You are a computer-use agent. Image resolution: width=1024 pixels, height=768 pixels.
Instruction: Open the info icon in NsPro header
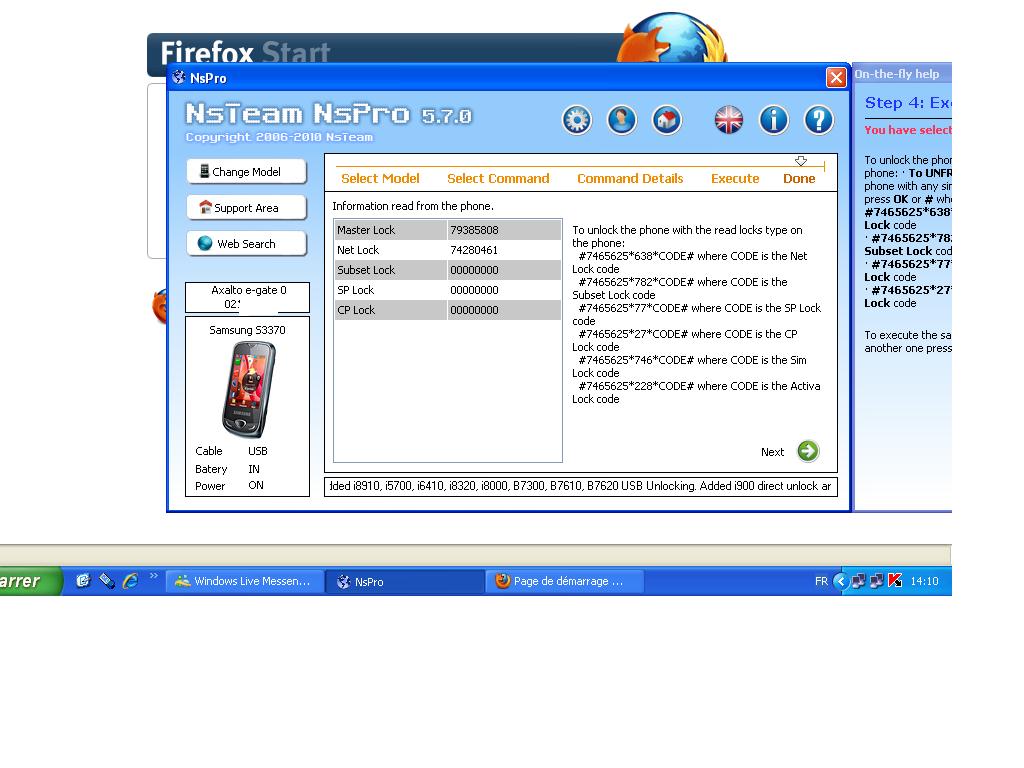point(774,120)
